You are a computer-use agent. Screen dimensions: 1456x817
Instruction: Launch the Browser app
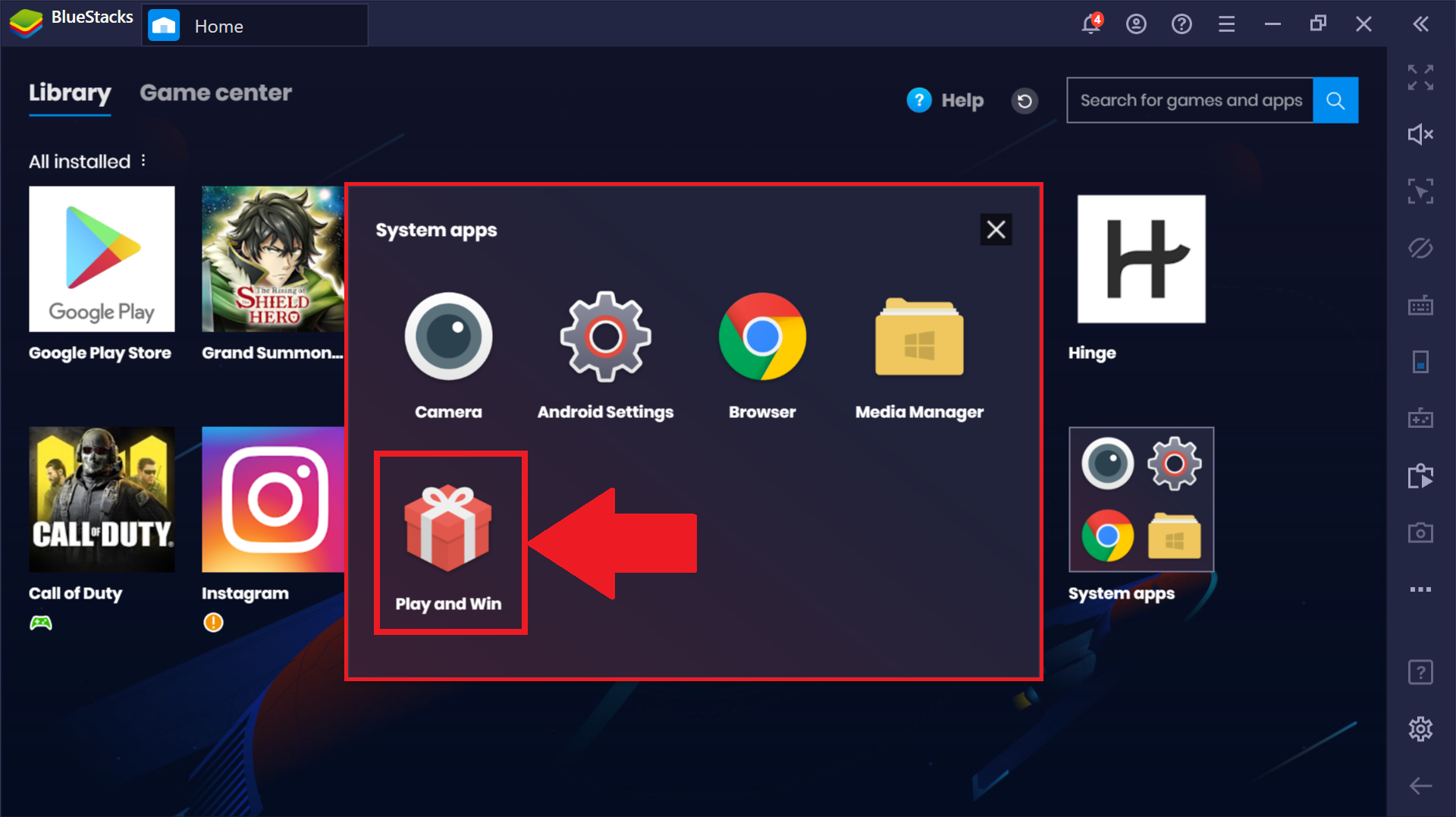click(x=762, y=337)
